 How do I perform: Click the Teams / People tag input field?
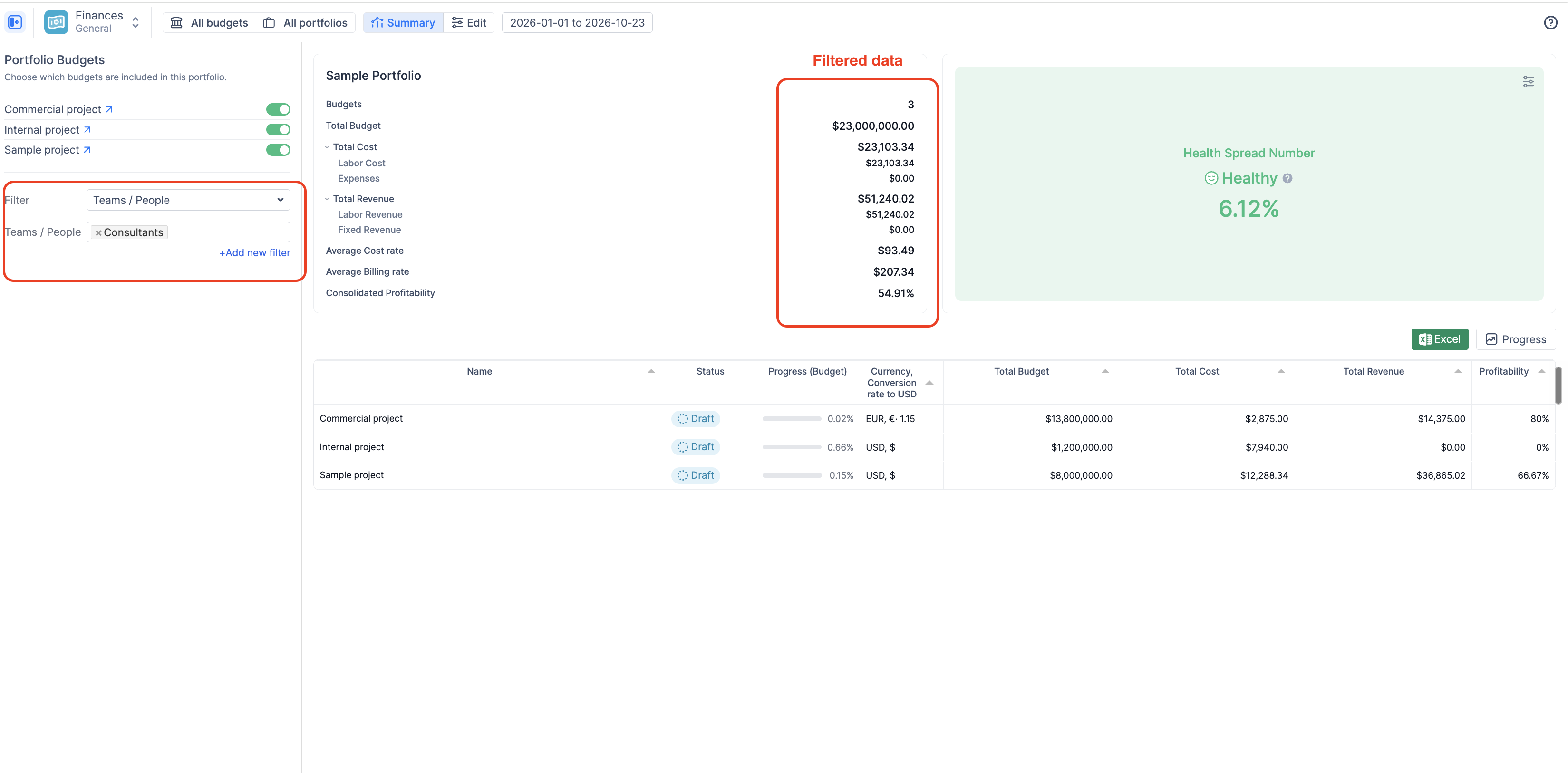(x=188, y=232)
